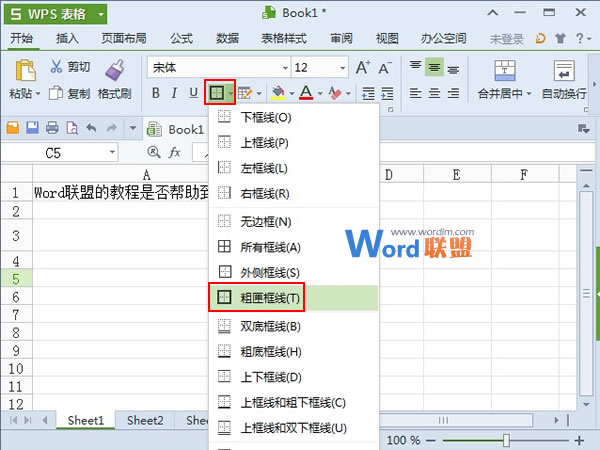Apply red font color A button
Viewport: 600px width, 450px height.
(306, 93)
